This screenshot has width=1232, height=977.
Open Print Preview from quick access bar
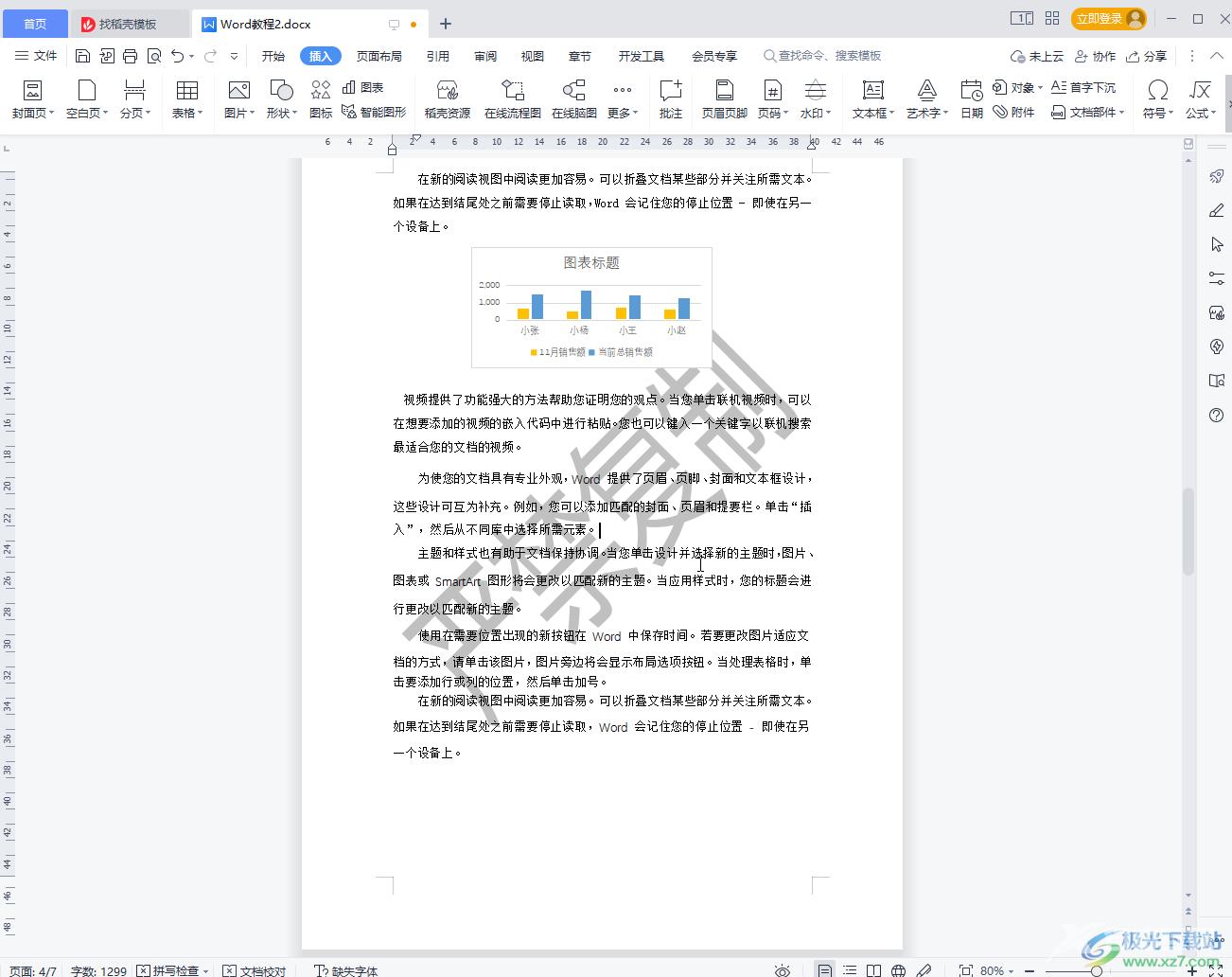(x=153, y=56)
